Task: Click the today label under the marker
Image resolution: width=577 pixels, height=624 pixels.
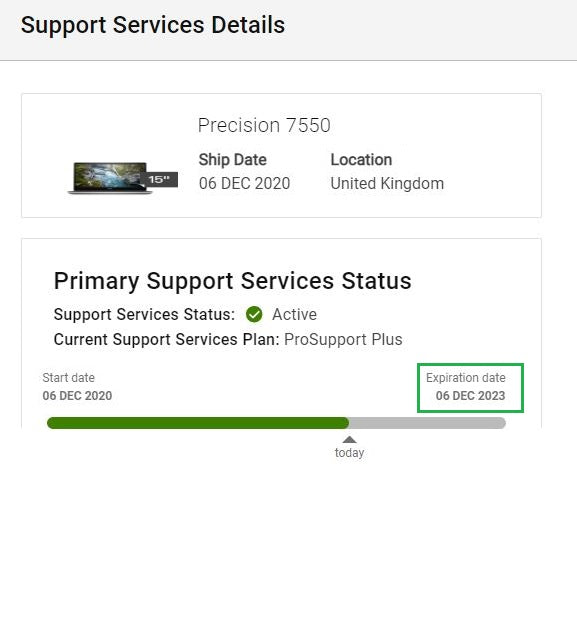Action: point(349,453)
